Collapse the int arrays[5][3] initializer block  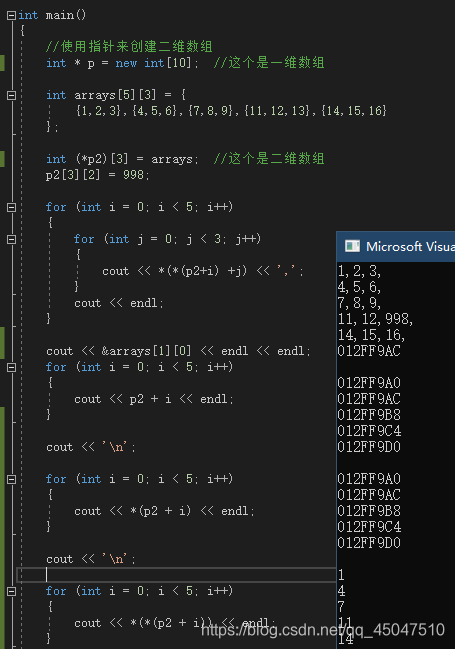[x=12, y=95]
